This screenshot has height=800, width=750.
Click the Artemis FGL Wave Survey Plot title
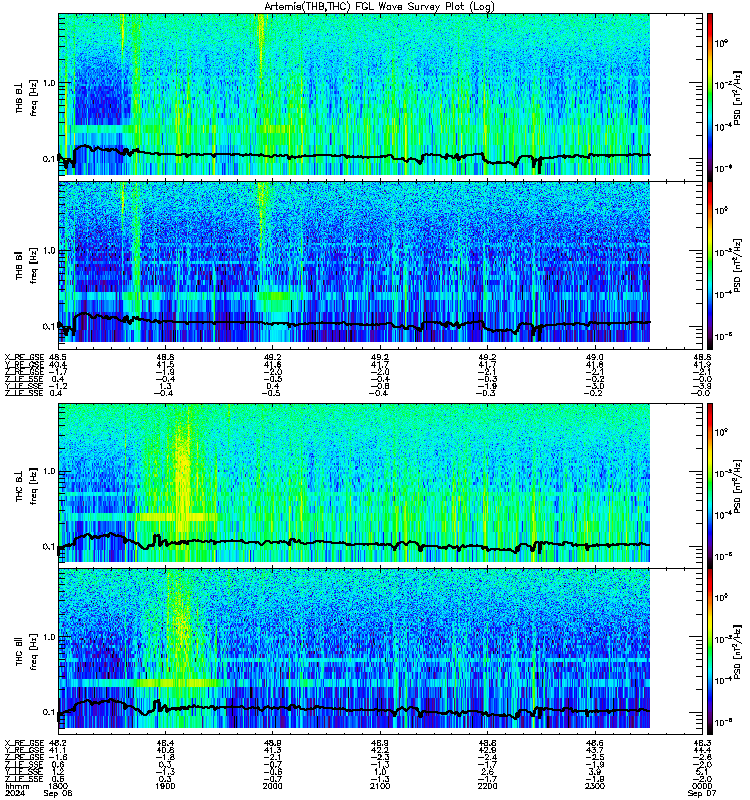tap(379, 6)
